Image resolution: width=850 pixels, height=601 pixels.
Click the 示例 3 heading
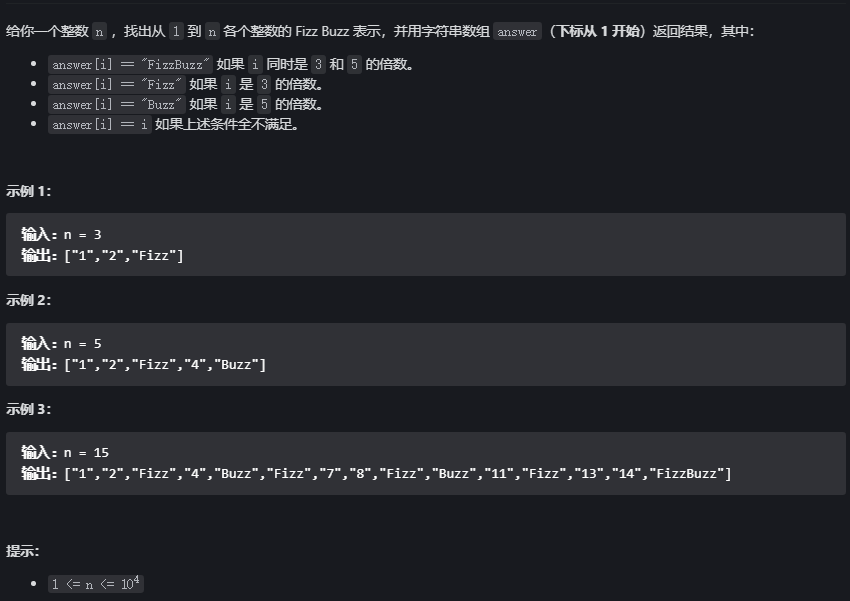tap(28, 409)
